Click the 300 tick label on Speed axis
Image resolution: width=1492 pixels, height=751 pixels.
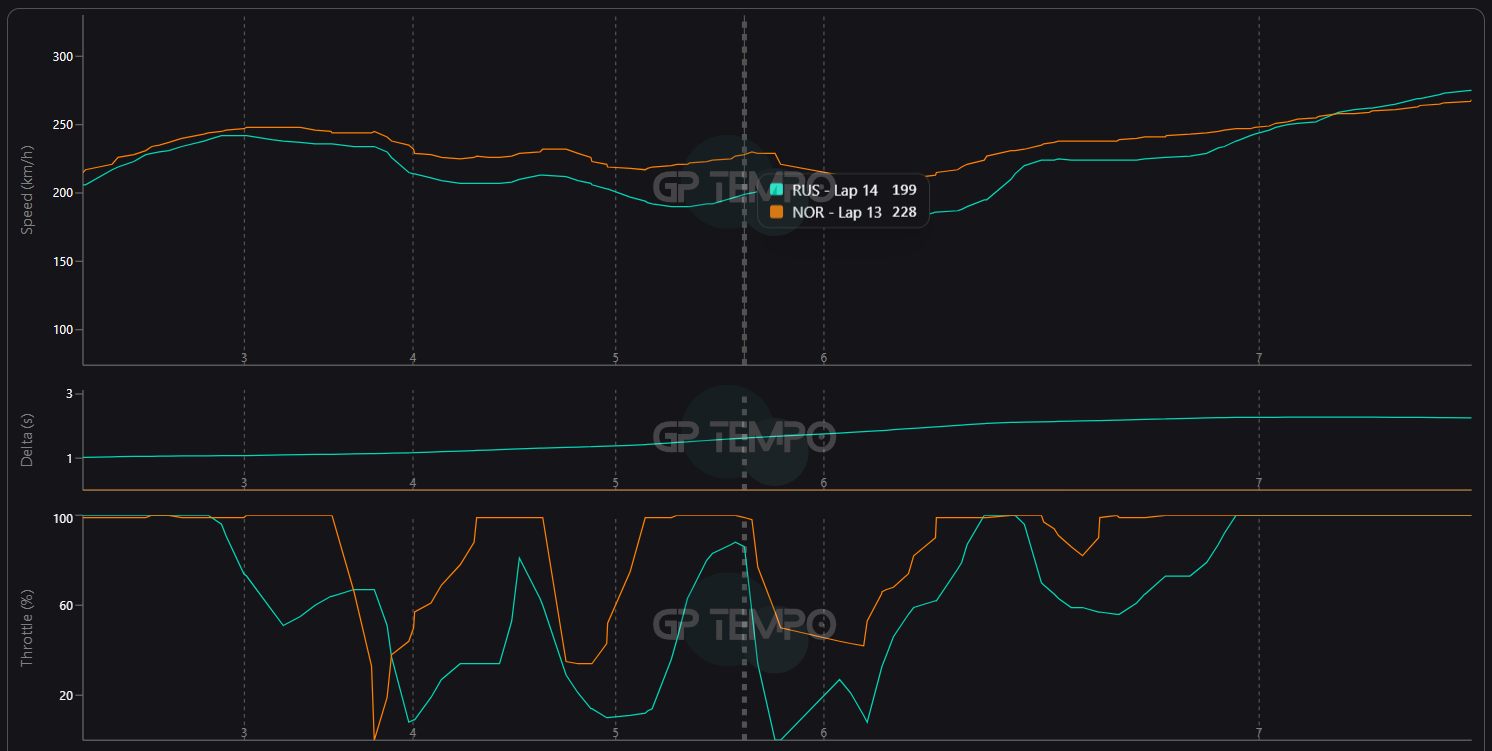tap(63, 56)
